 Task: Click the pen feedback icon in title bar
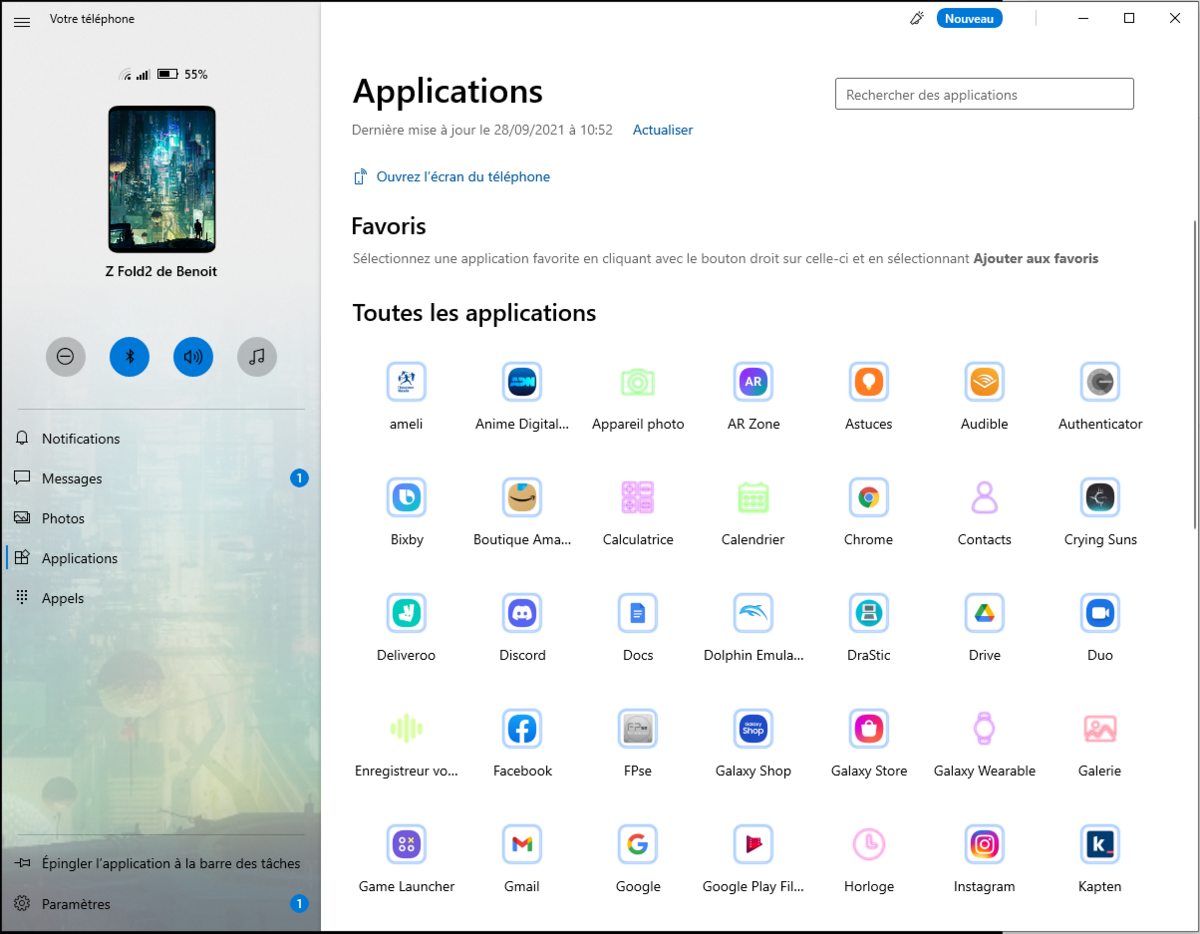916,18
